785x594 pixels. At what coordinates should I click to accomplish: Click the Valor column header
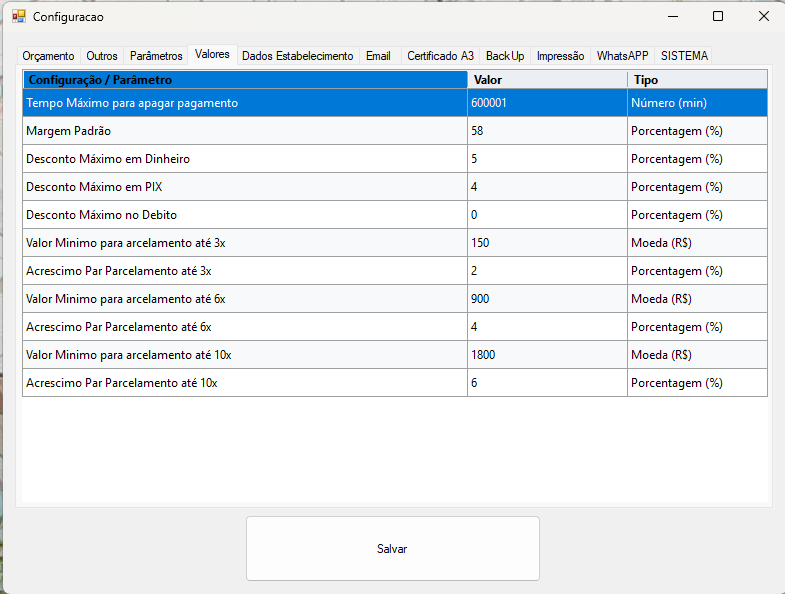point(547,80)
